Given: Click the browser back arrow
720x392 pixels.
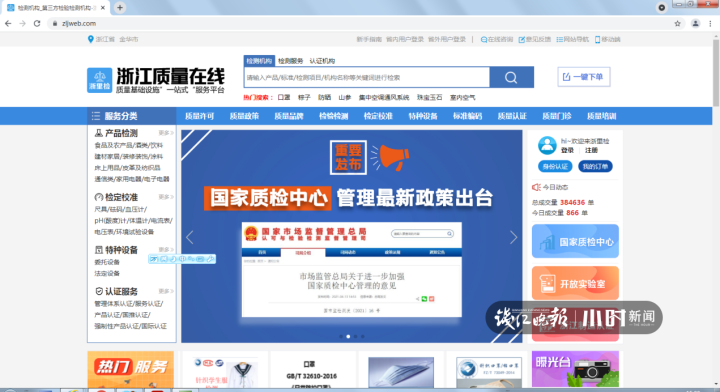Looking at the screenshot, I should click(x=8, y=23).
